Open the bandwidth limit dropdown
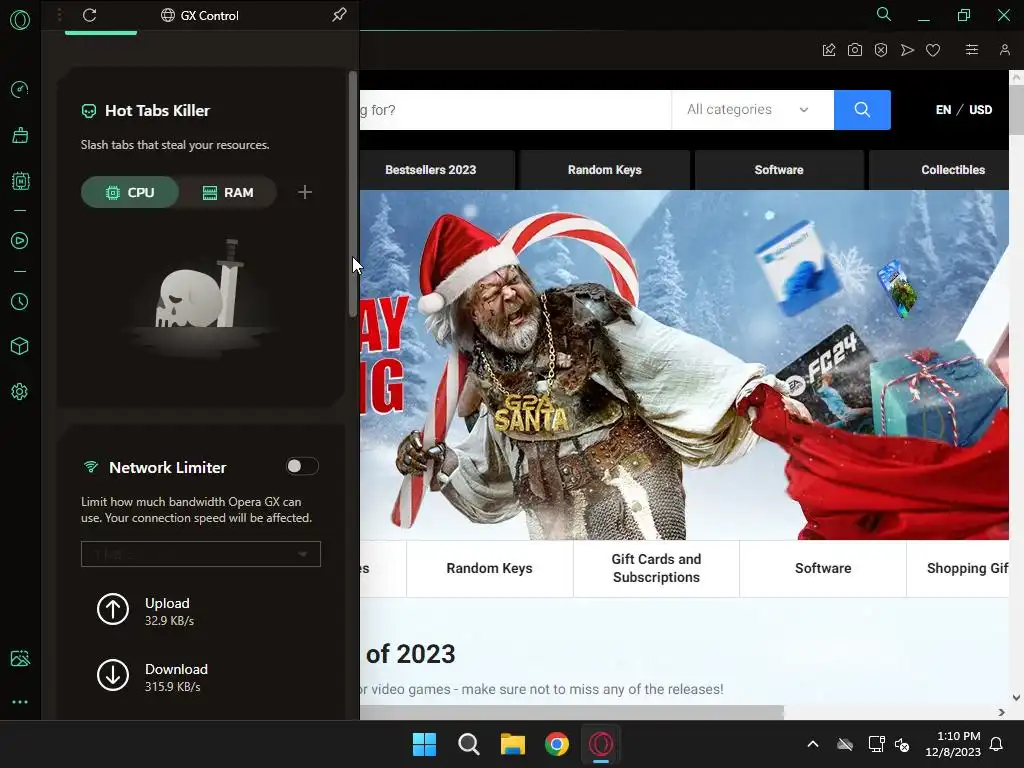The height and width of the screenshot is (768, 1024). [200, 554]
